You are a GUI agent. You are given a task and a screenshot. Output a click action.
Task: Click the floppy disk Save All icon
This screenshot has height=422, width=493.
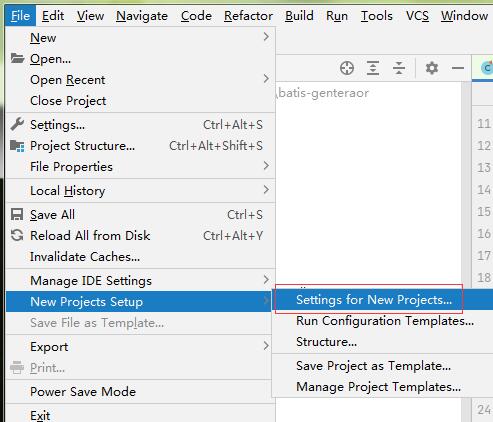pos(17,214)
